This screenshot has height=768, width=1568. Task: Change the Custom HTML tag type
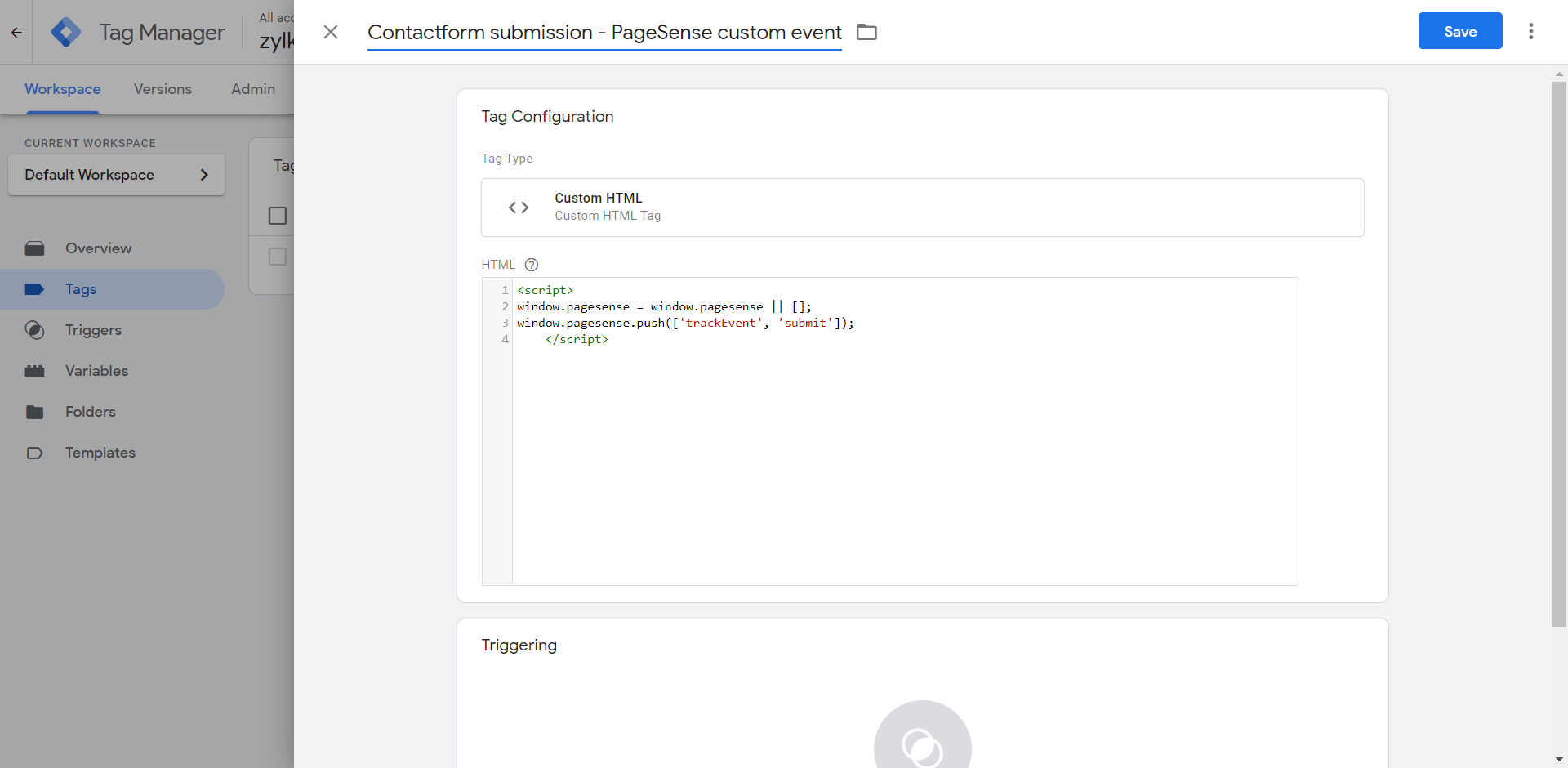point(923,208)
